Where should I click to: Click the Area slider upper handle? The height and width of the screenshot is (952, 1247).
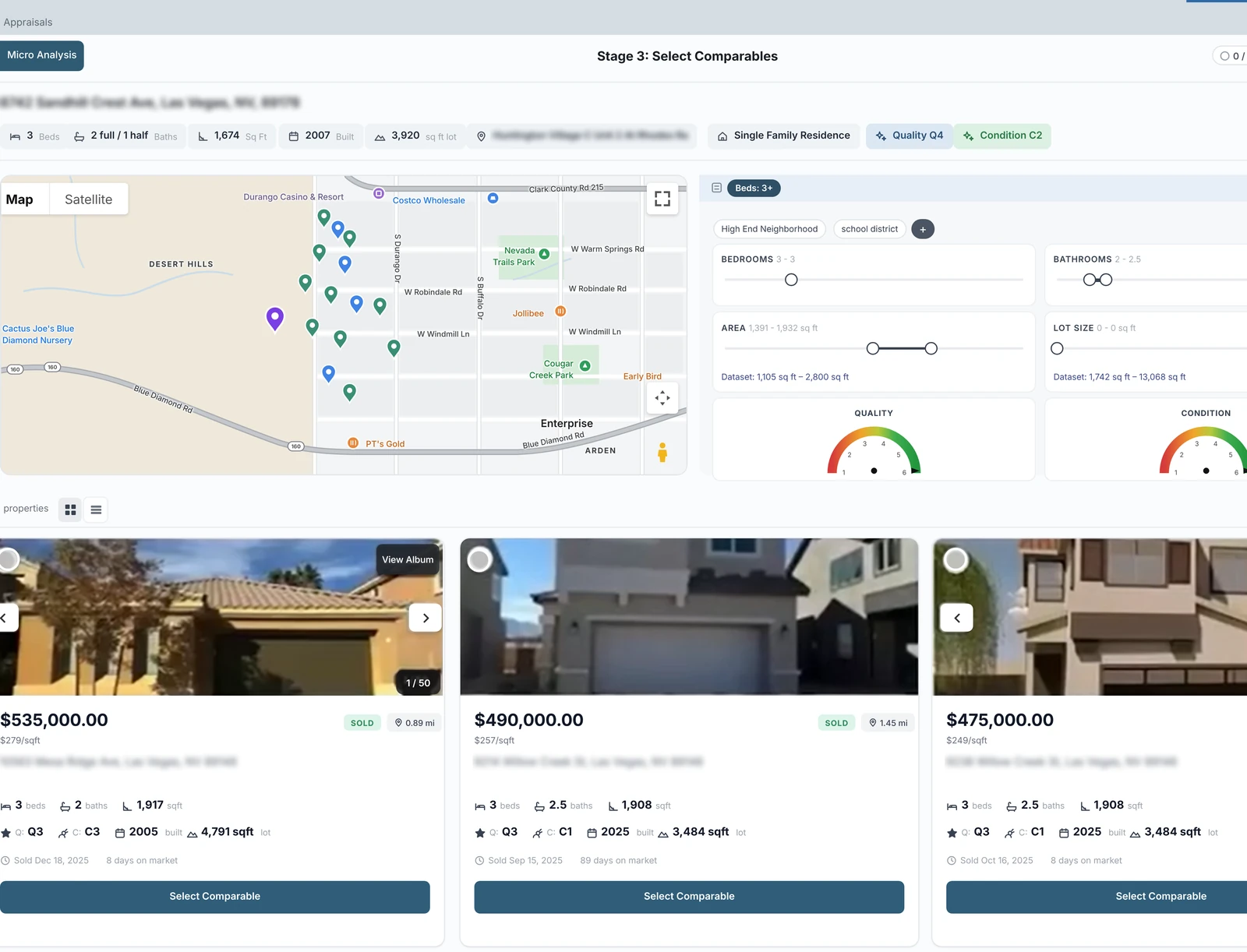pyautogui.click(x=931, y=348)
